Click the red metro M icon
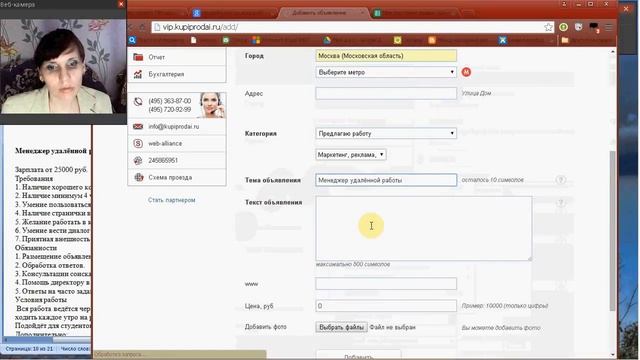The height and width of the screenshot is (360, 640). click(x=466, y=72)
